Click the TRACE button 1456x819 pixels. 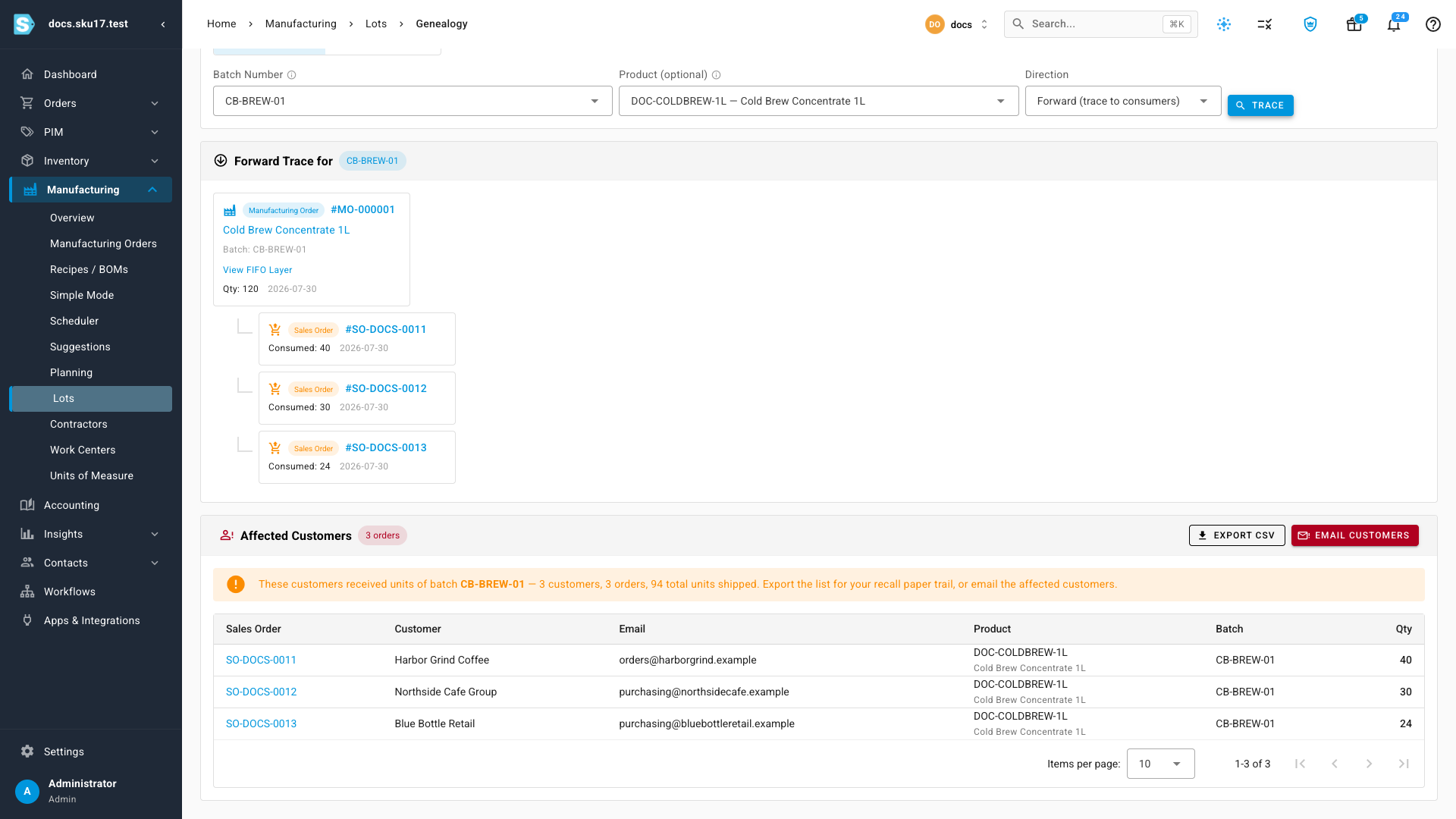(x=1260, y=105)
